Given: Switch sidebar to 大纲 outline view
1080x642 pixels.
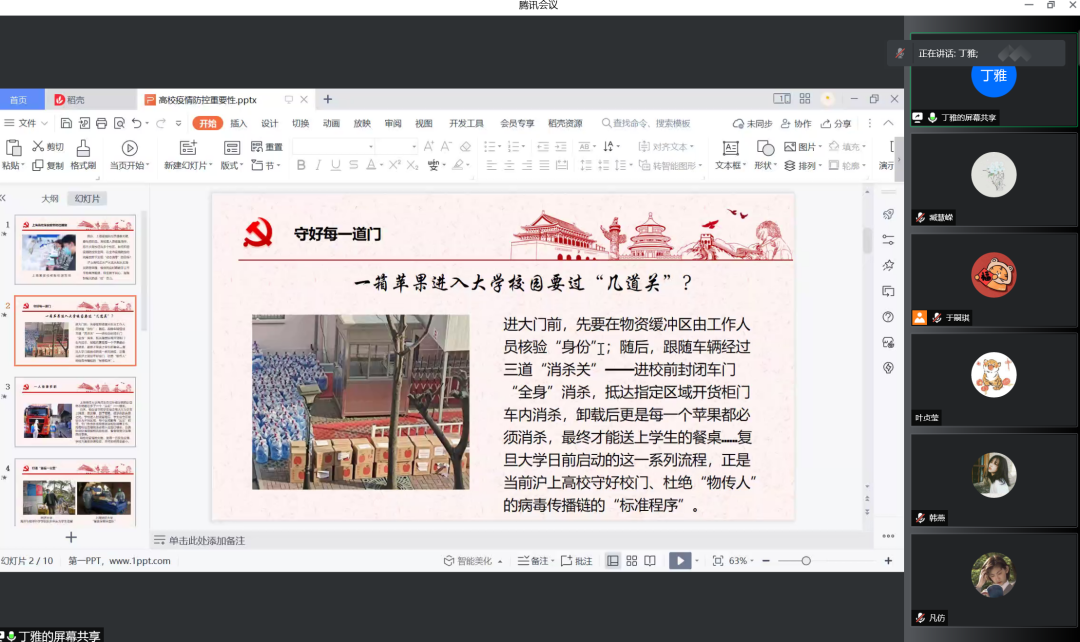Looking at the screenshot, I should [50, 199].
